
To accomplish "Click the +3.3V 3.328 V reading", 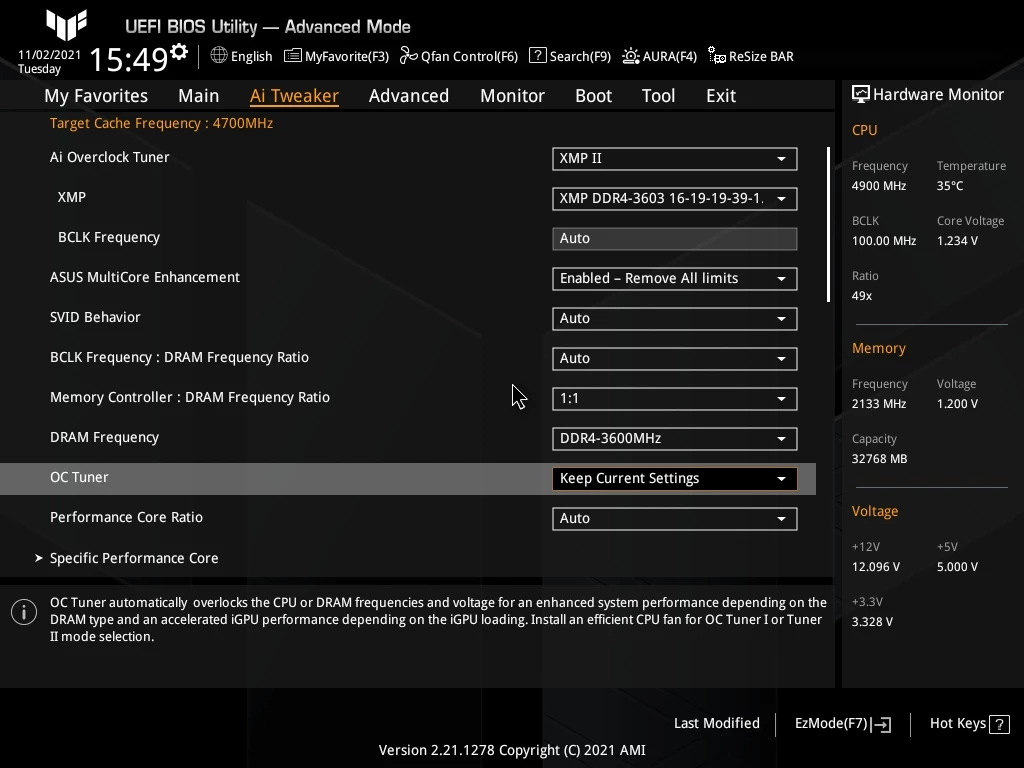I will tap(872, 622).
